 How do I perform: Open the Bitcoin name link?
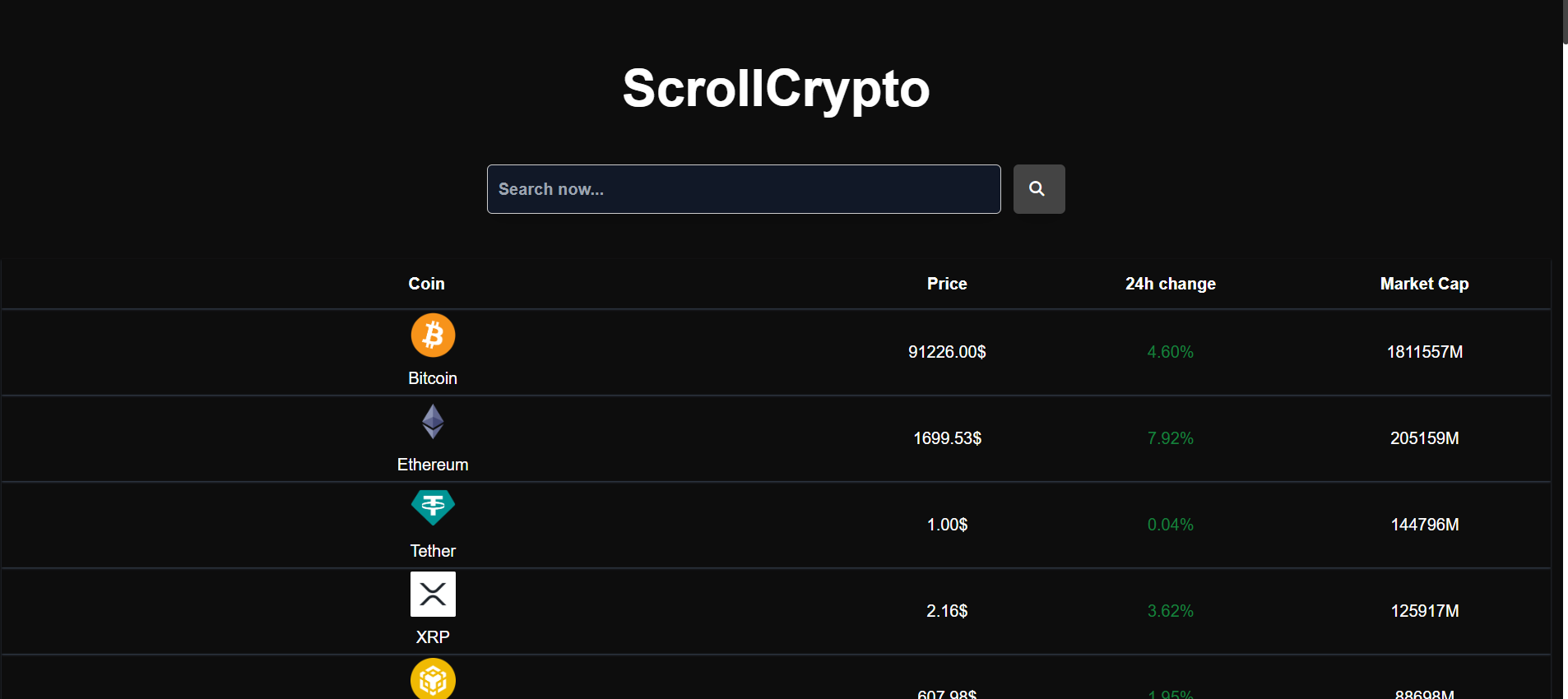click(433, 378)
